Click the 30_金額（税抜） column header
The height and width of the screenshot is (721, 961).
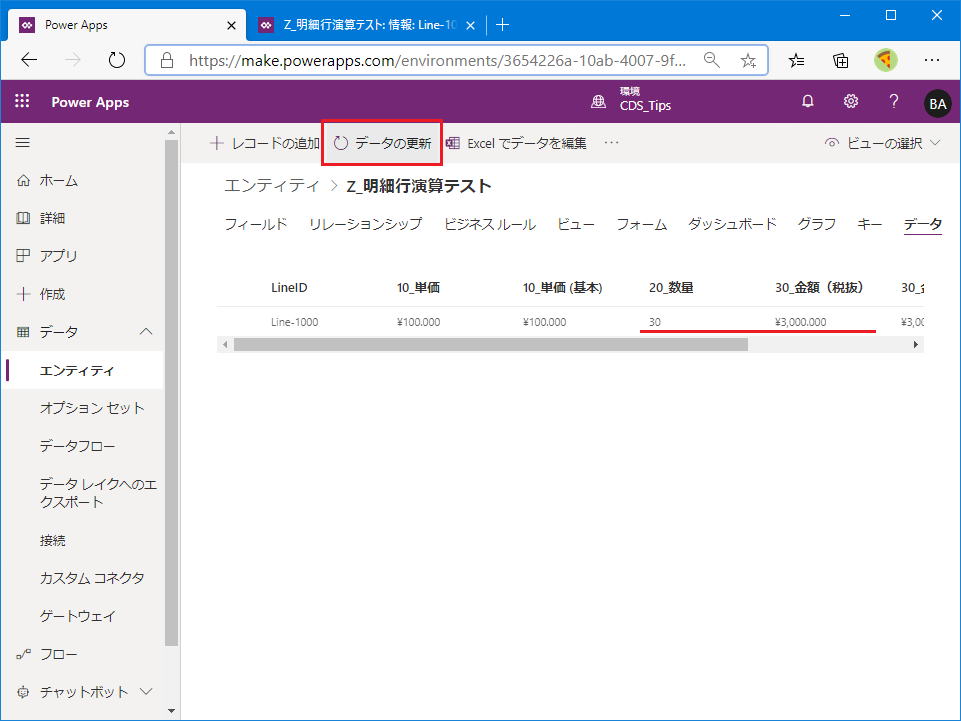[820, 288]
